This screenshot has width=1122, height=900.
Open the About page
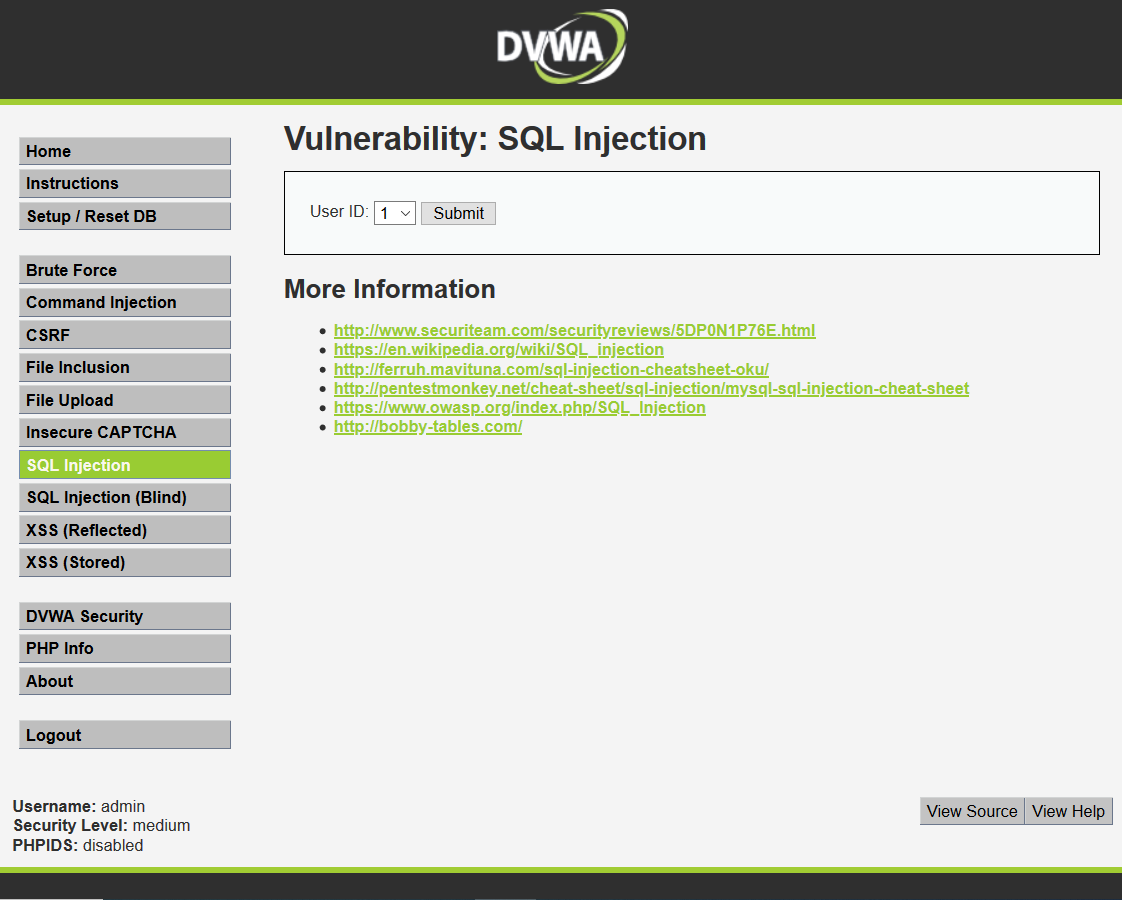click(125, 681)
